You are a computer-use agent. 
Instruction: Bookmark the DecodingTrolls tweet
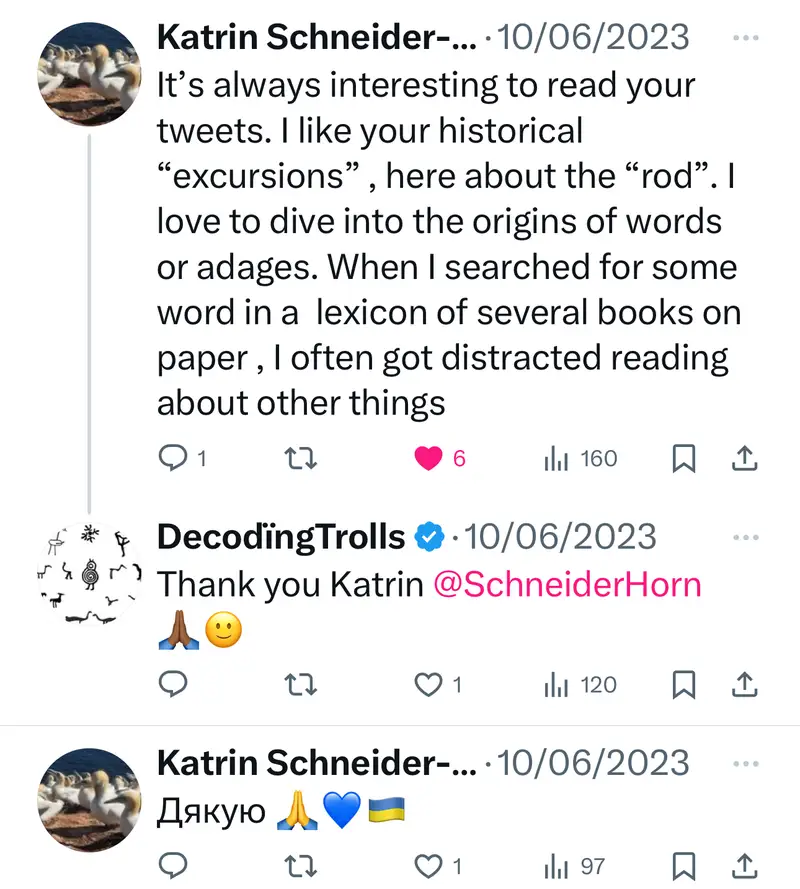tap(682, 685)
